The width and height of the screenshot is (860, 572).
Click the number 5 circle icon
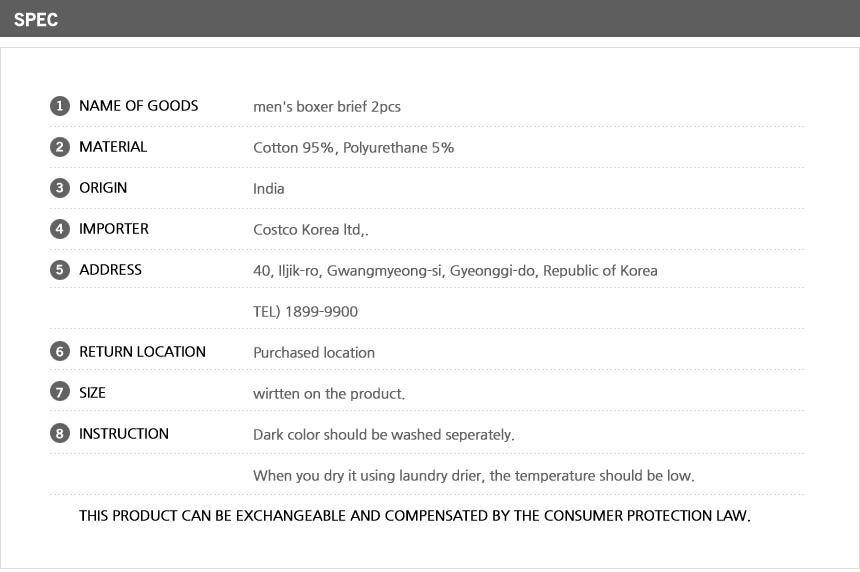(x=59, y=270)
